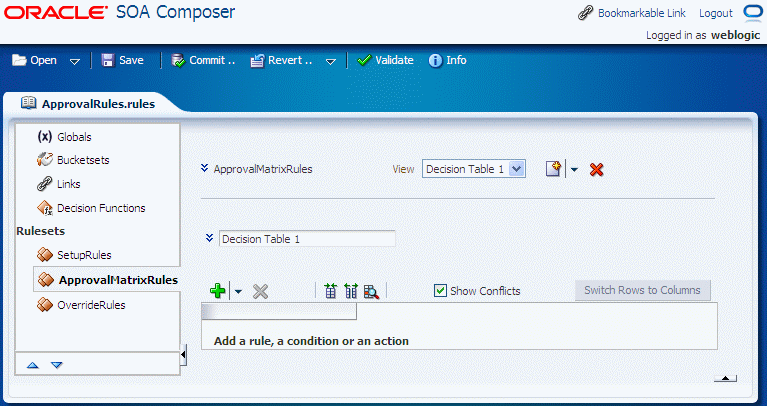Collapse the left navigation panel splitter
The width and height of the screenshot is (767, 406).
coord(183,355)
